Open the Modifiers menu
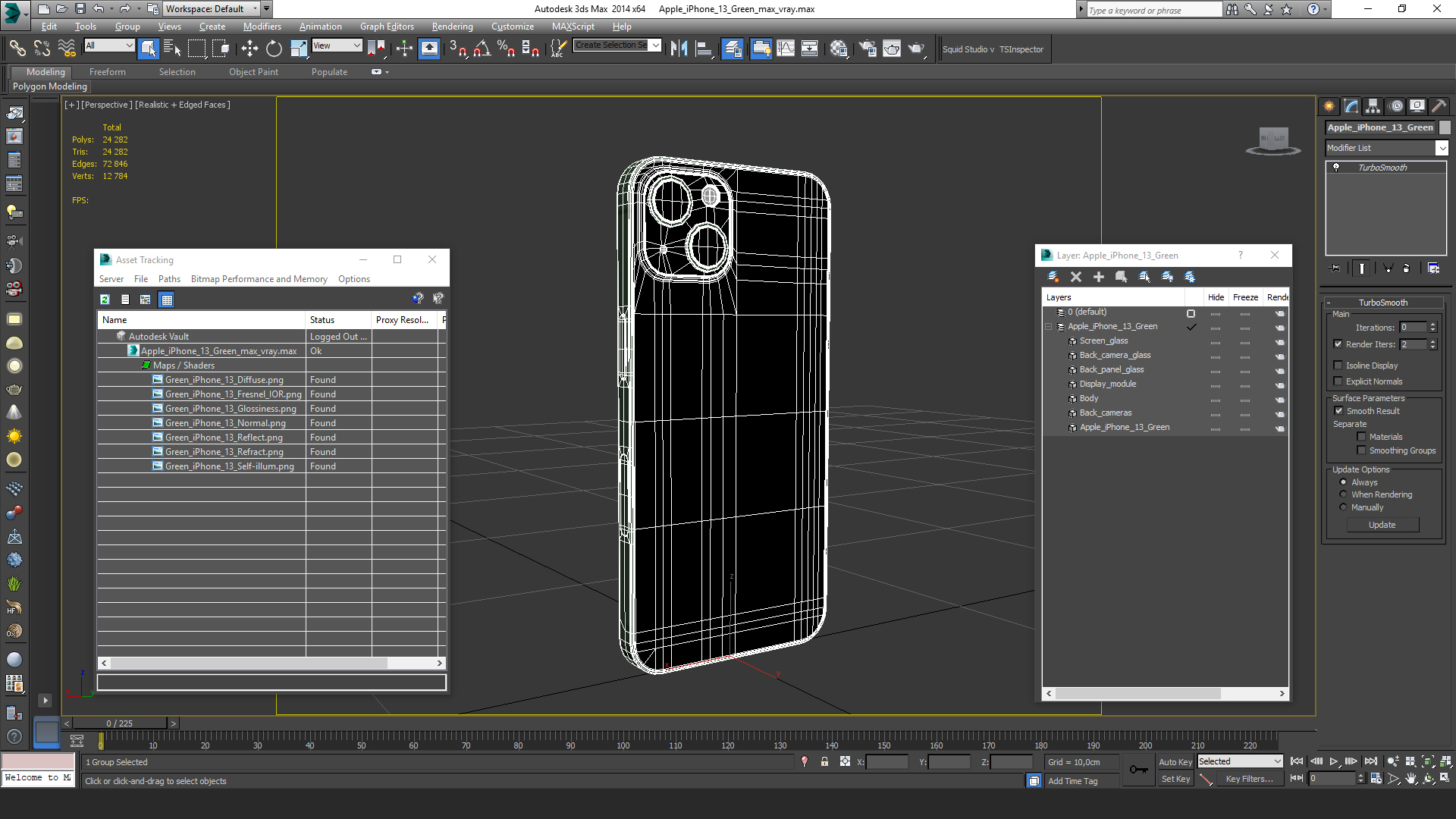This screenshot has width=1456, height=819. point(262,27)
